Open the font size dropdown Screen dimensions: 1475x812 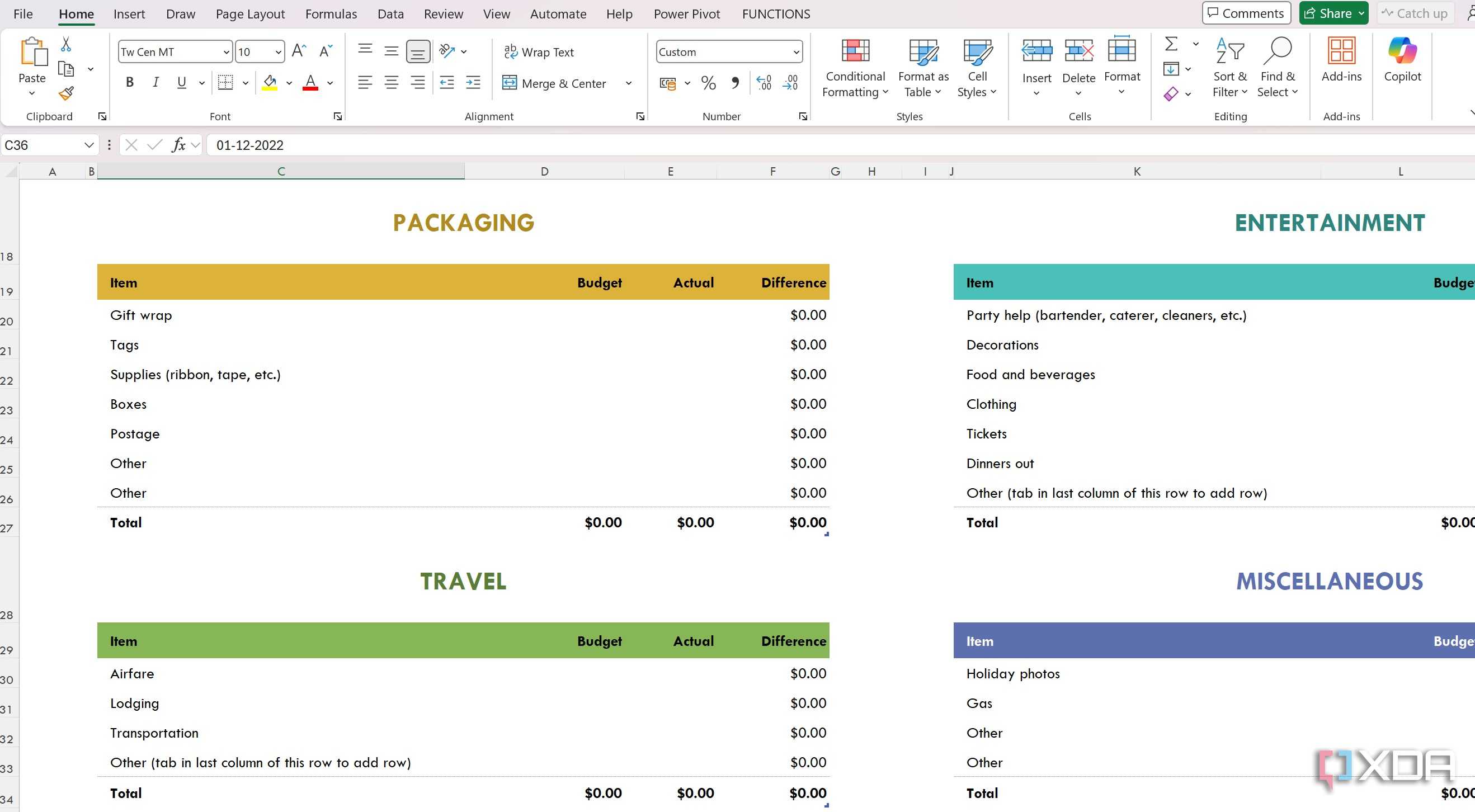[x=279, y=52]
